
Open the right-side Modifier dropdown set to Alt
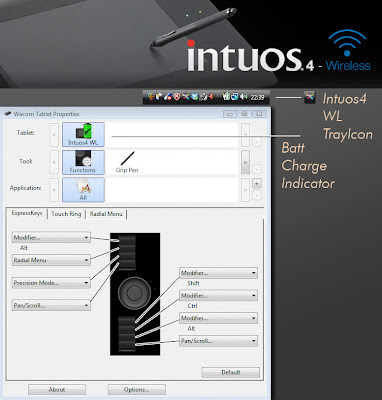pos(218,318)
